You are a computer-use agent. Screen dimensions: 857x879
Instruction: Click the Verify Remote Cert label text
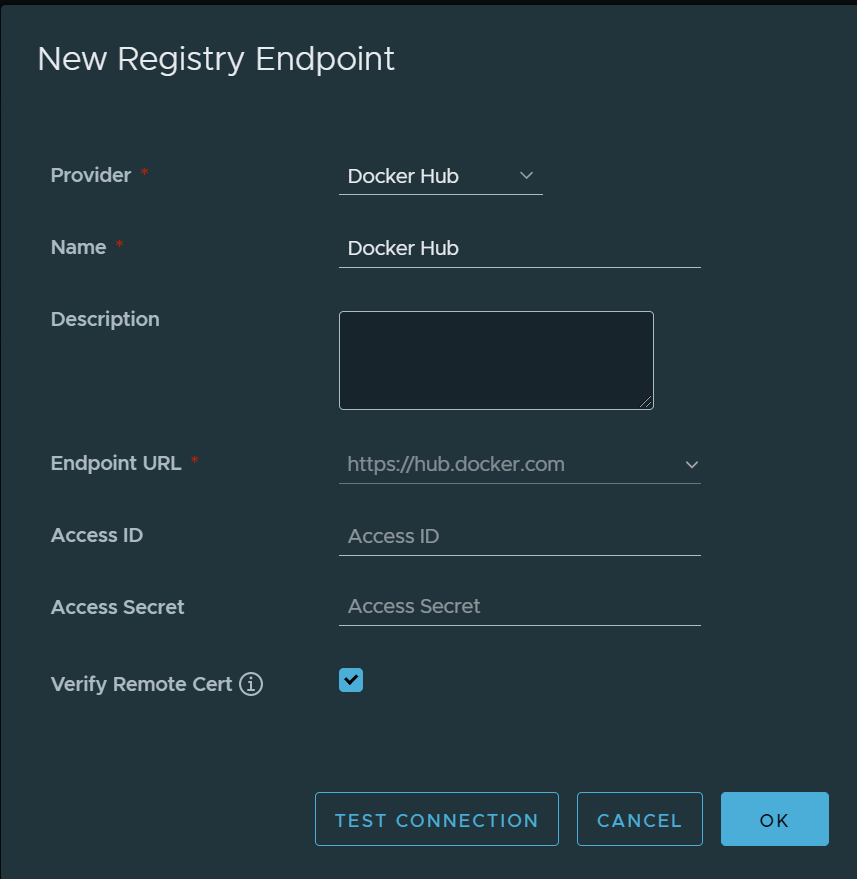point(141,685)
